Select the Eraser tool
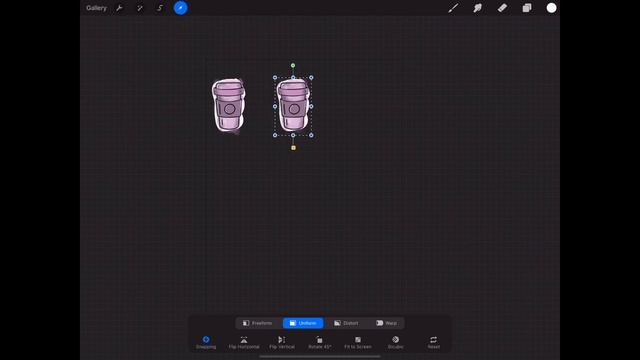Viewport: 640px width, 360px height. (x=502, y=8)
